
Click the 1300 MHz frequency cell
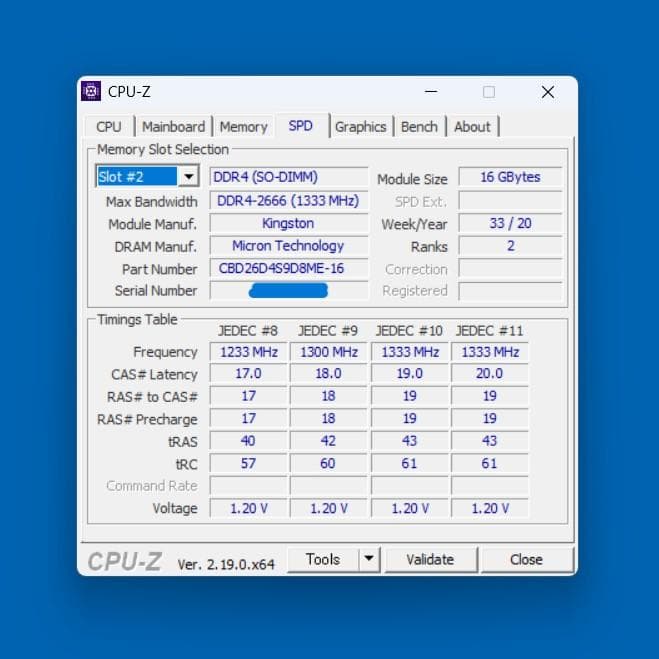(x=328, y=352)
